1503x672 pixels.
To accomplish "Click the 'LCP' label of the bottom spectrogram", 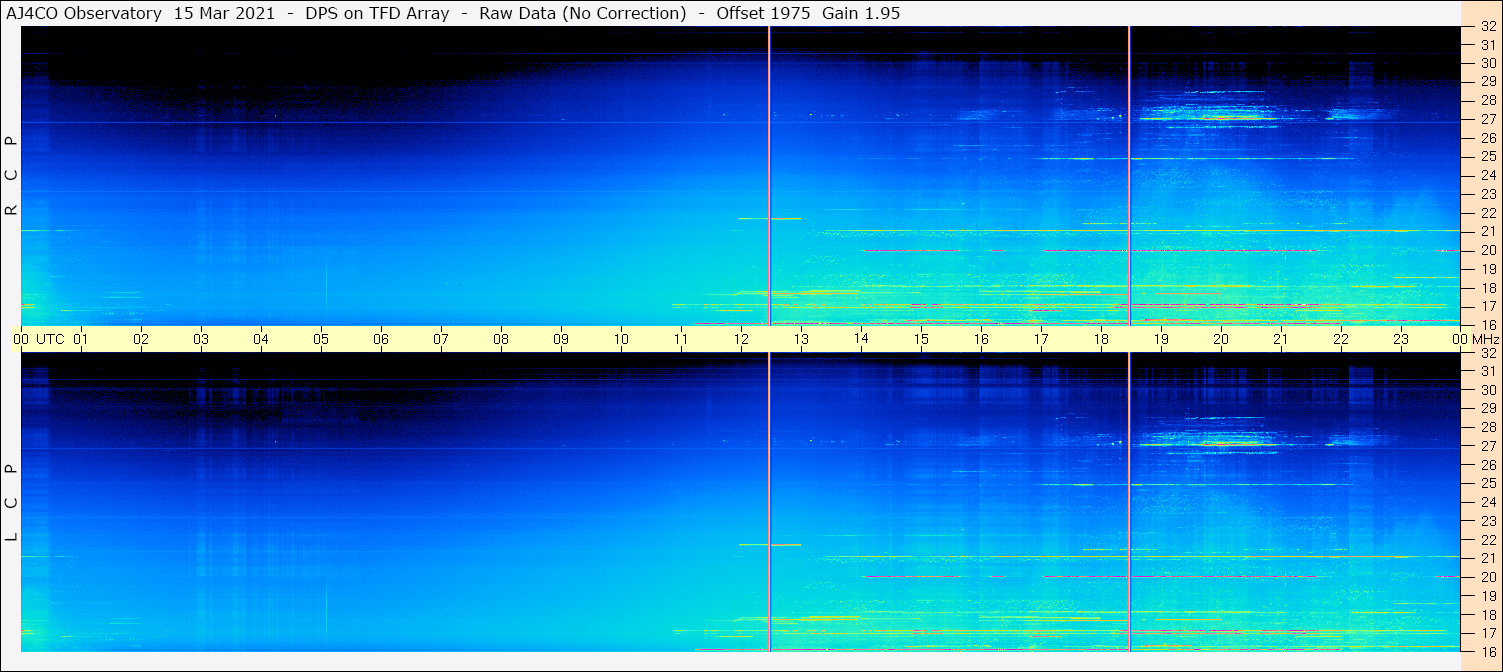I will click(11, 503).
